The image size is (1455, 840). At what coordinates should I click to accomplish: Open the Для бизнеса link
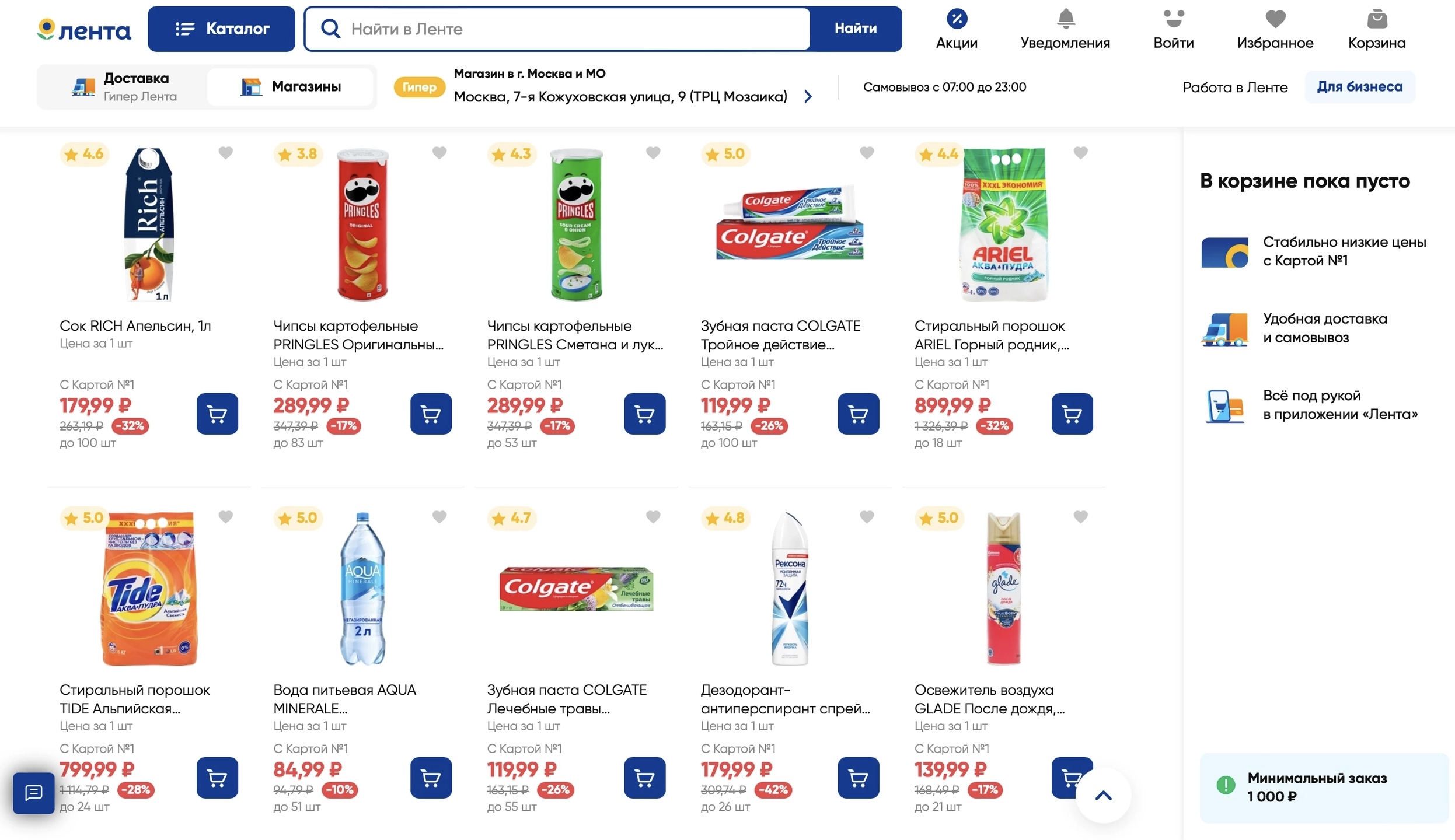[x=1359, y=87]
